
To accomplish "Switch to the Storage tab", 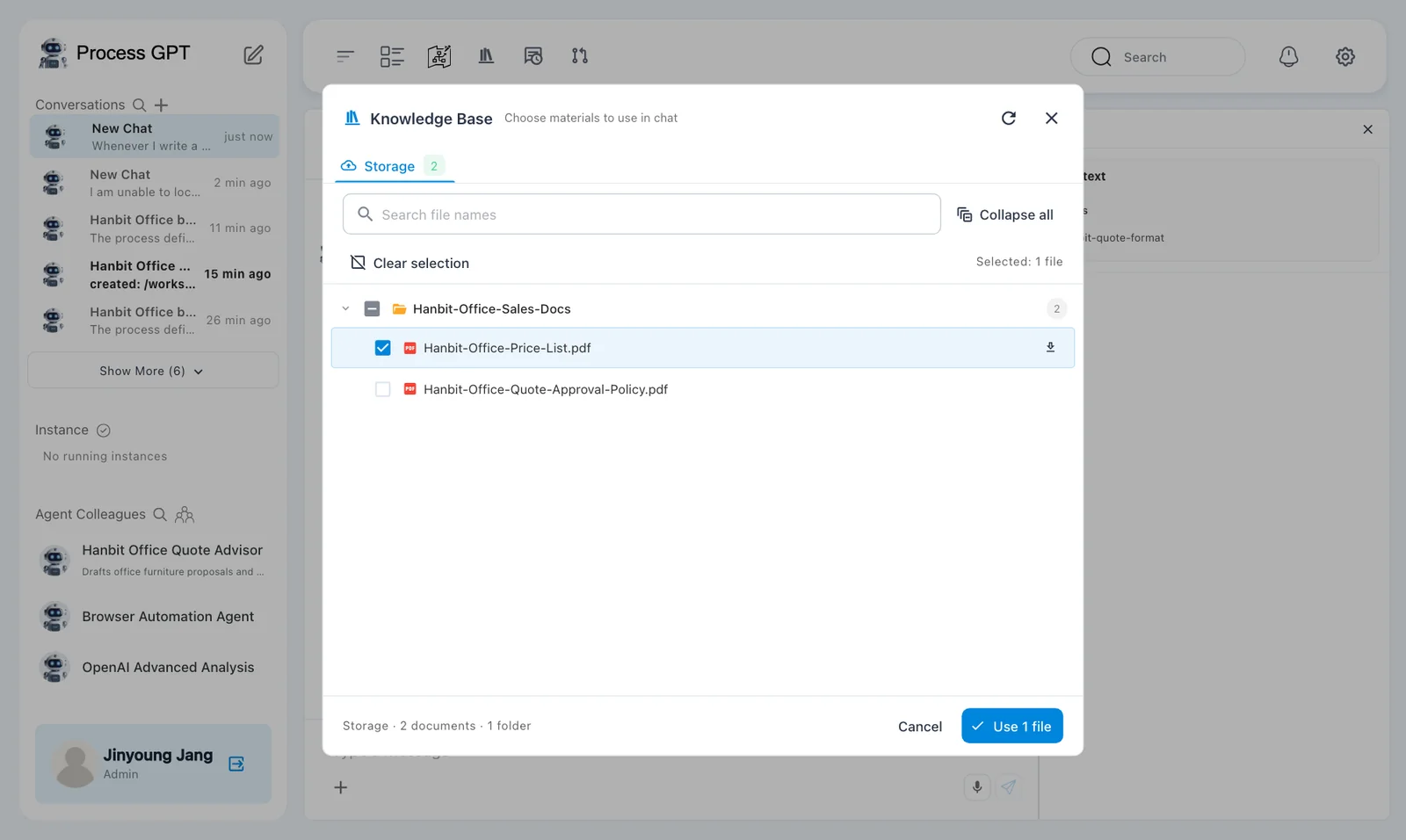I will click(395, 166).
